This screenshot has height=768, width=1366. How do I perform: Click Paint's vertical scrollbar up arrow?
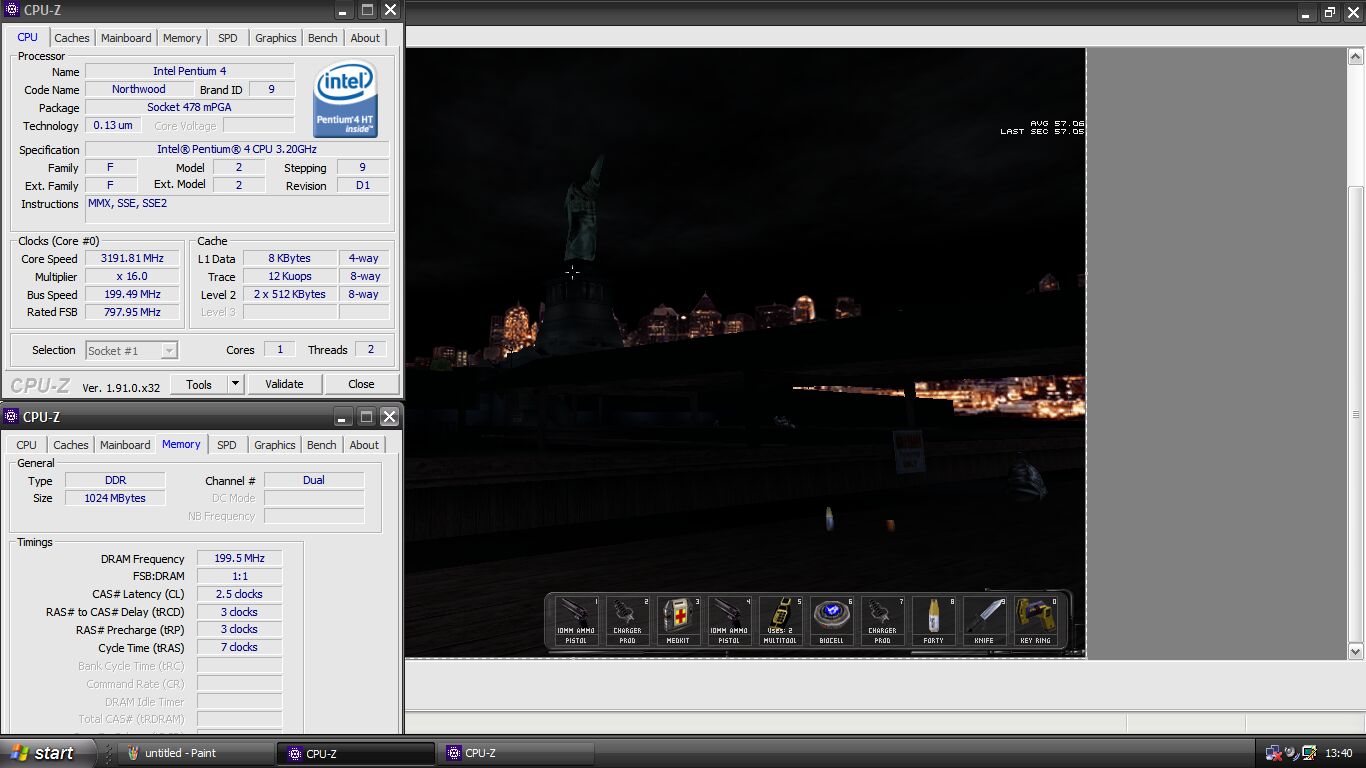pyautogui.click(x=1356, y=57)
